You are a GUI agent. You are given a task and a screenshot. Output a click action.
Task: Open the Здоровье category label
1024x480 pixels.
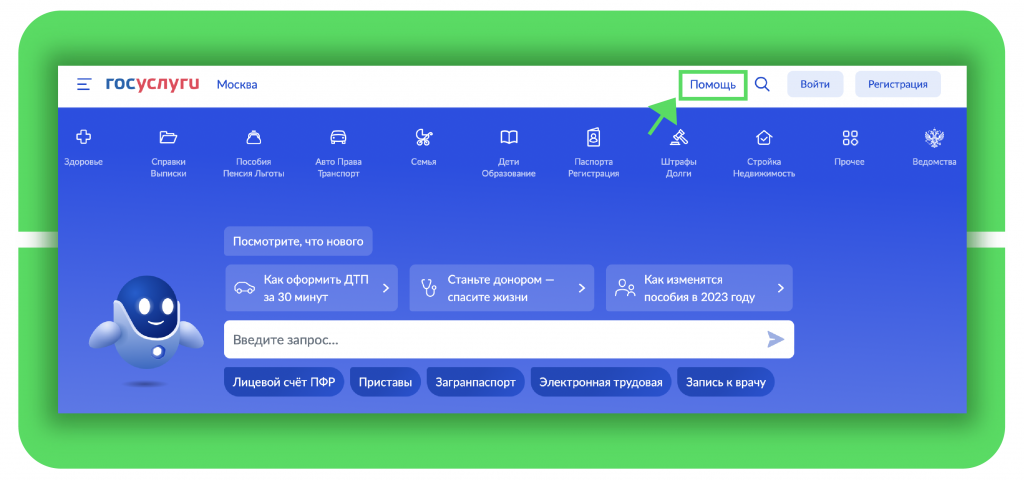point(84,162)
